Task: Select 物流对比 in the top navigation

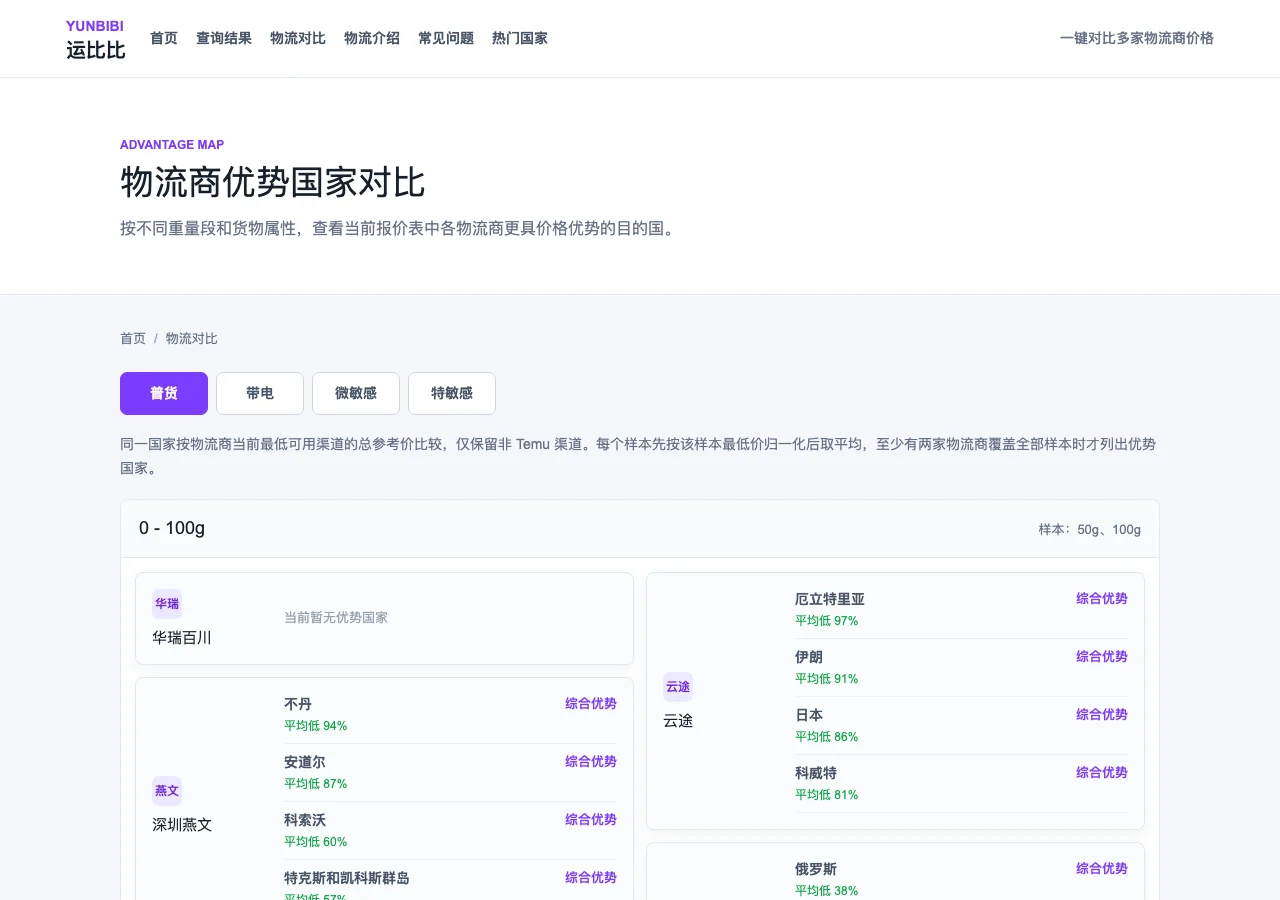Action: click(298, 38)
